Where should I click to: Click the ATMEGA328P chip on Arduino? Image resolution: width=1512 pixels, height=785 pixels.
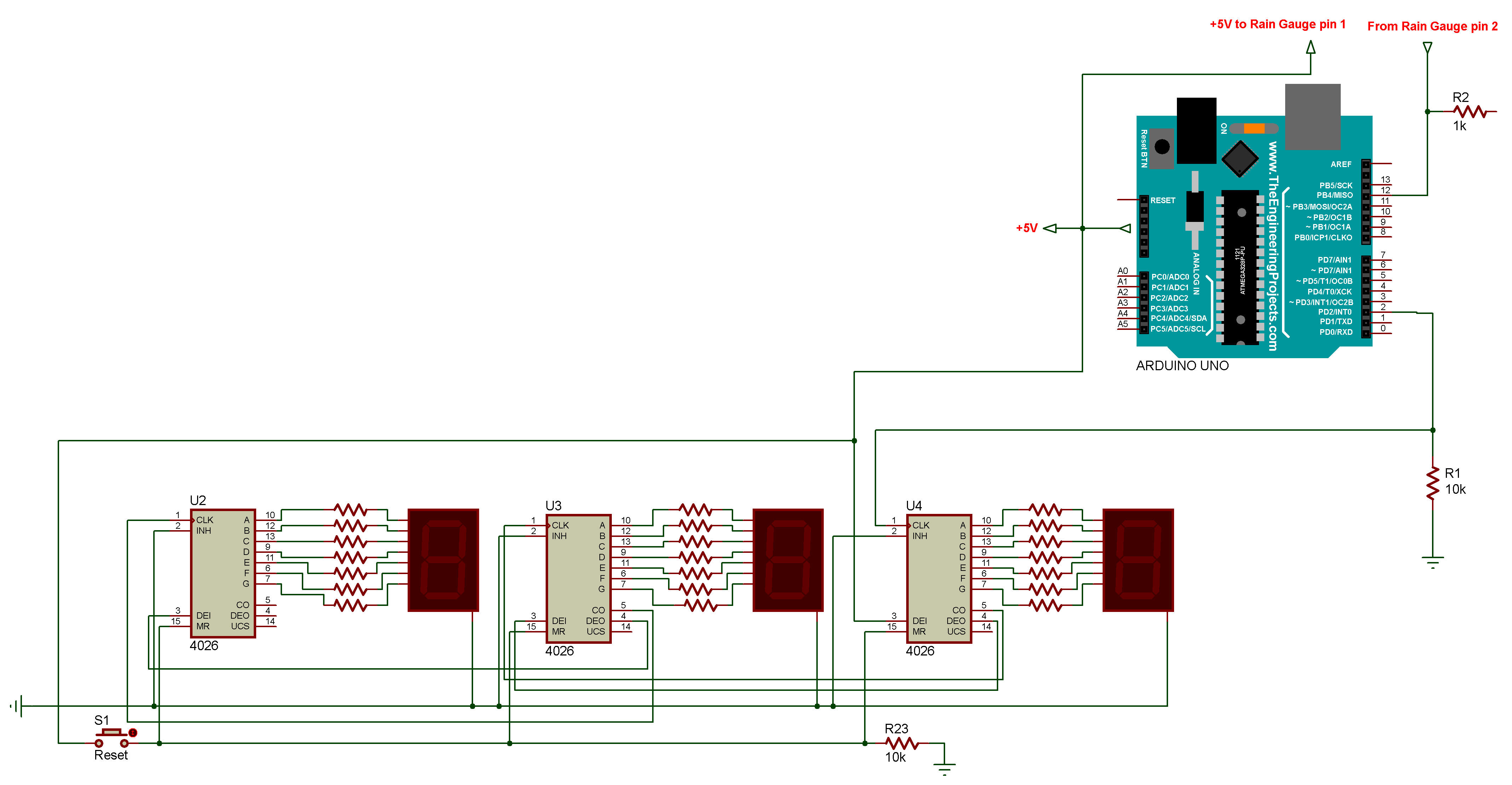point(1241,267)
